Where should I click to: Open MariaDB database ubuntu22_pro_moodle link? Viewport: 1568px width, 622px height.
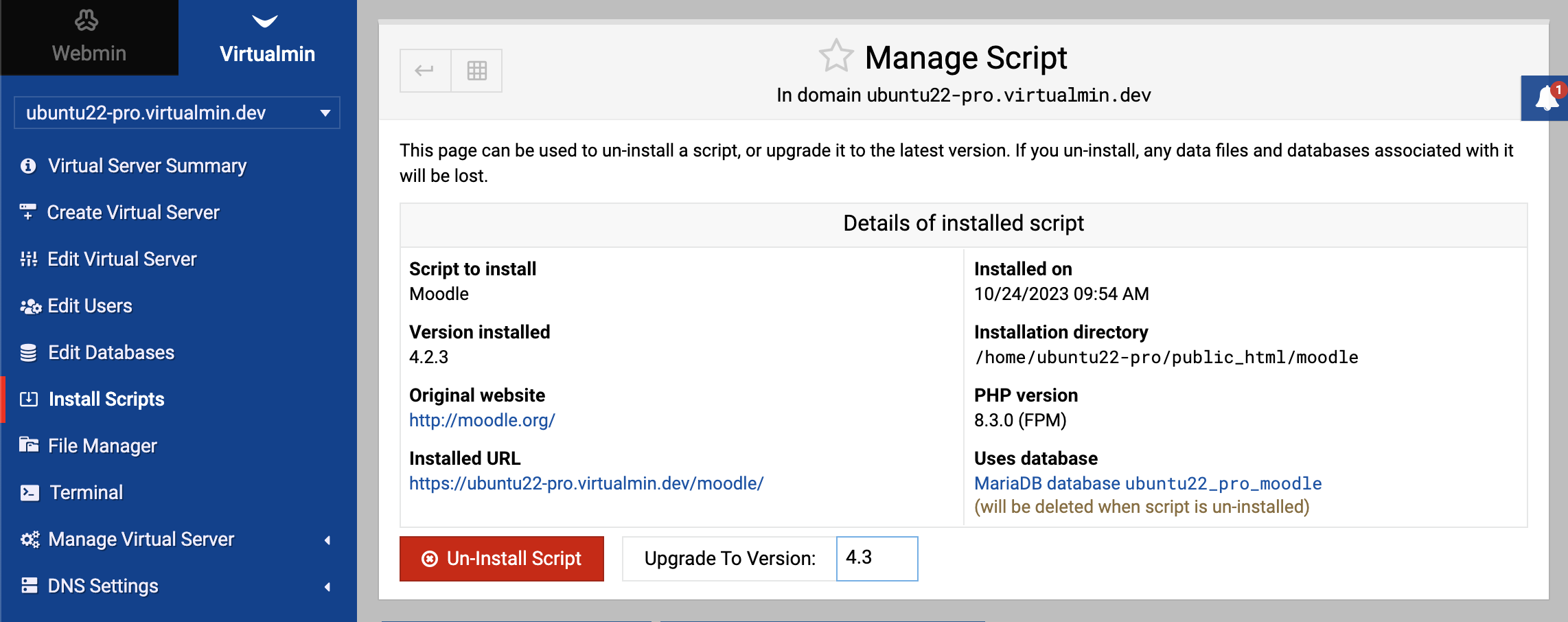1148,483
